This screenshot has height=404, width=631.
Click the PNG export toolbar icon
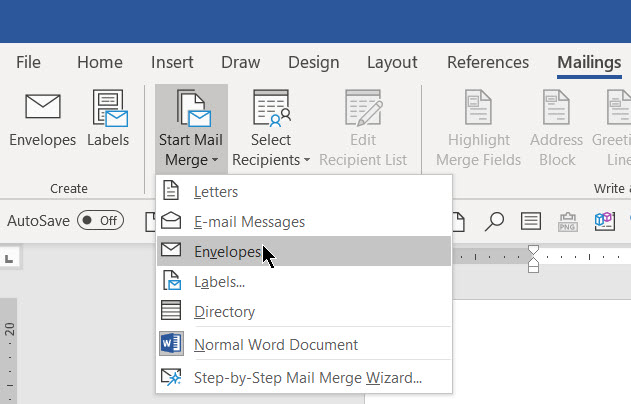point(567,221)
